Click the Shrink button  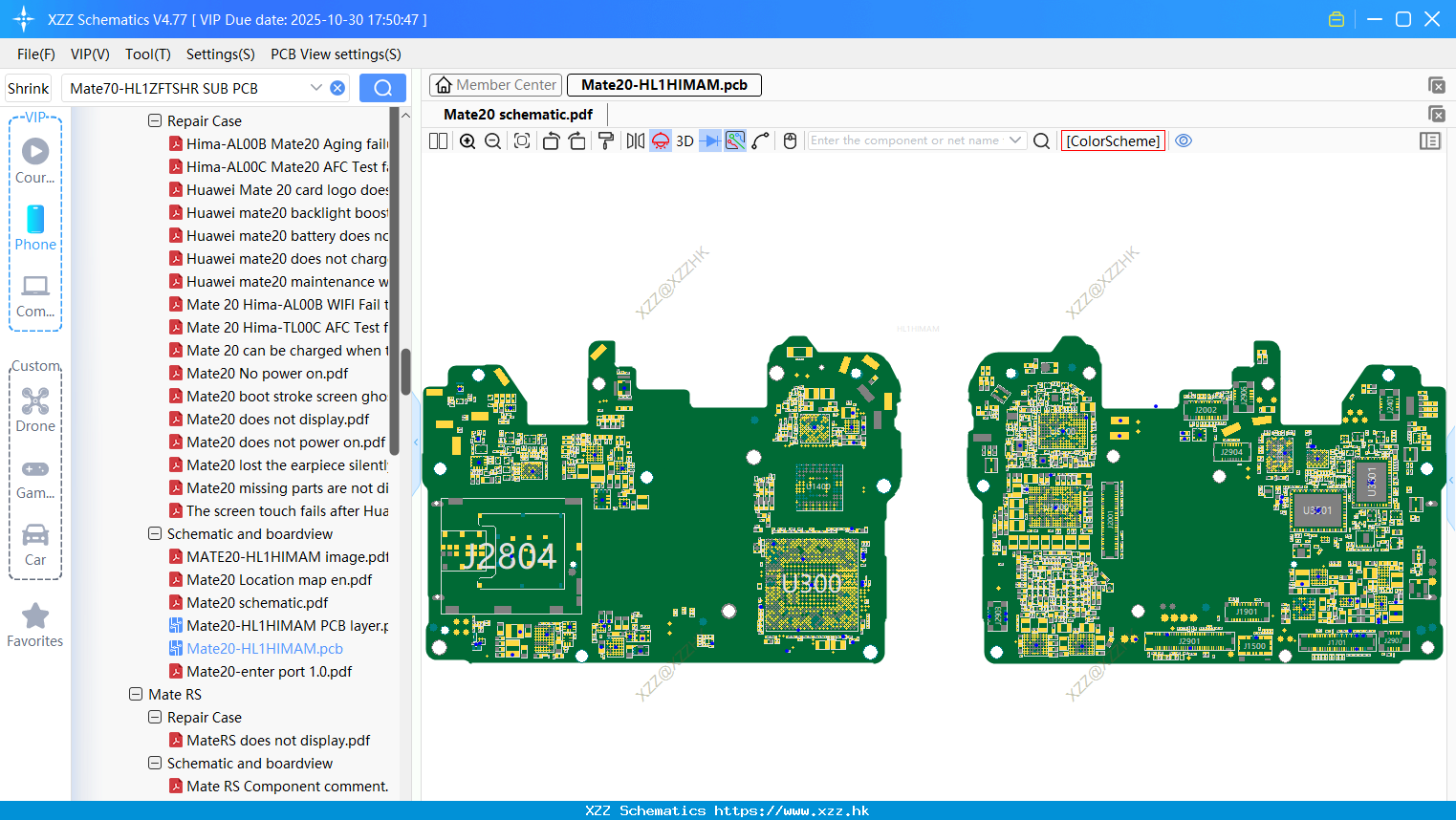[29, 88]
